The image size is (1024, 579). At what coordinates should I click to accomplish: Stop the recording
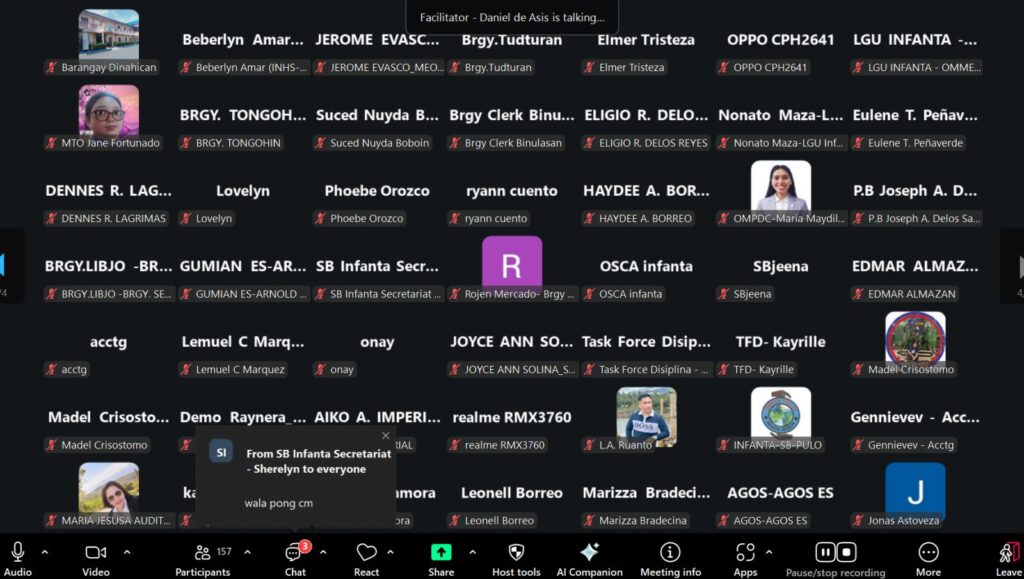[846, 552]
